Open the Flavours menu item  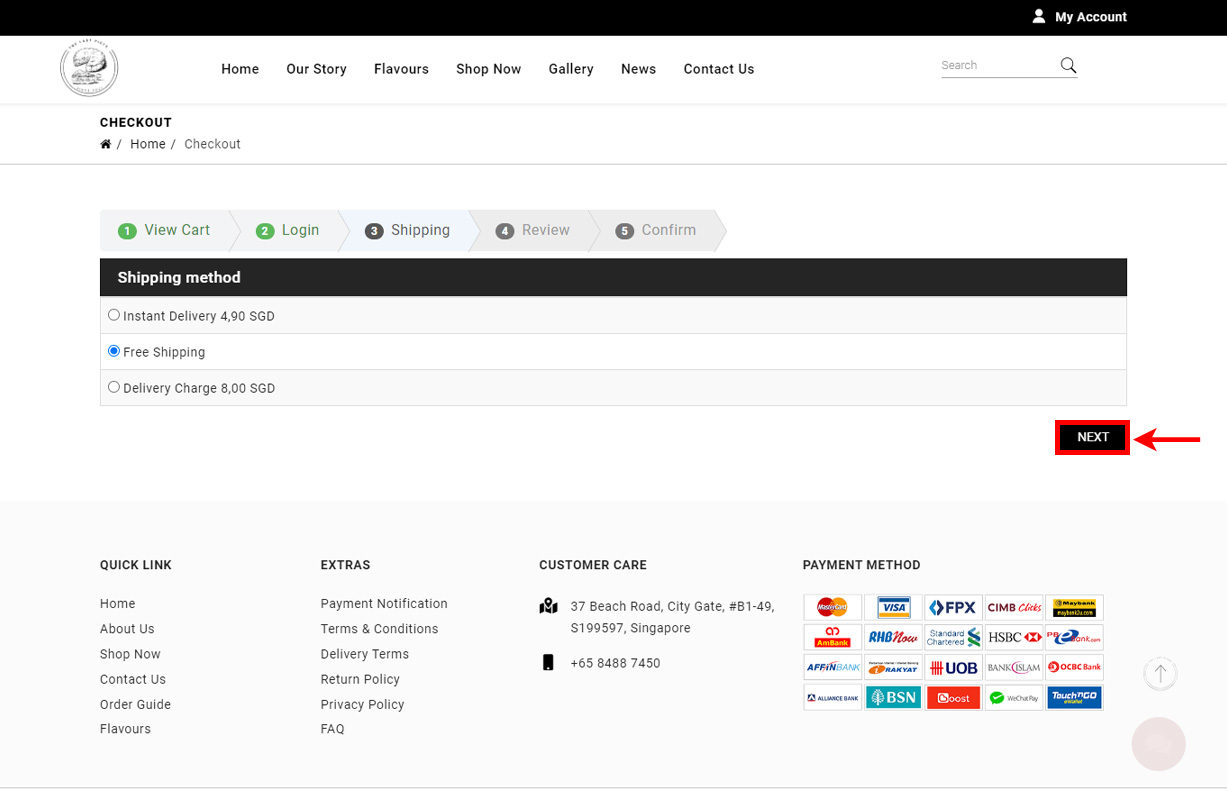401,69
